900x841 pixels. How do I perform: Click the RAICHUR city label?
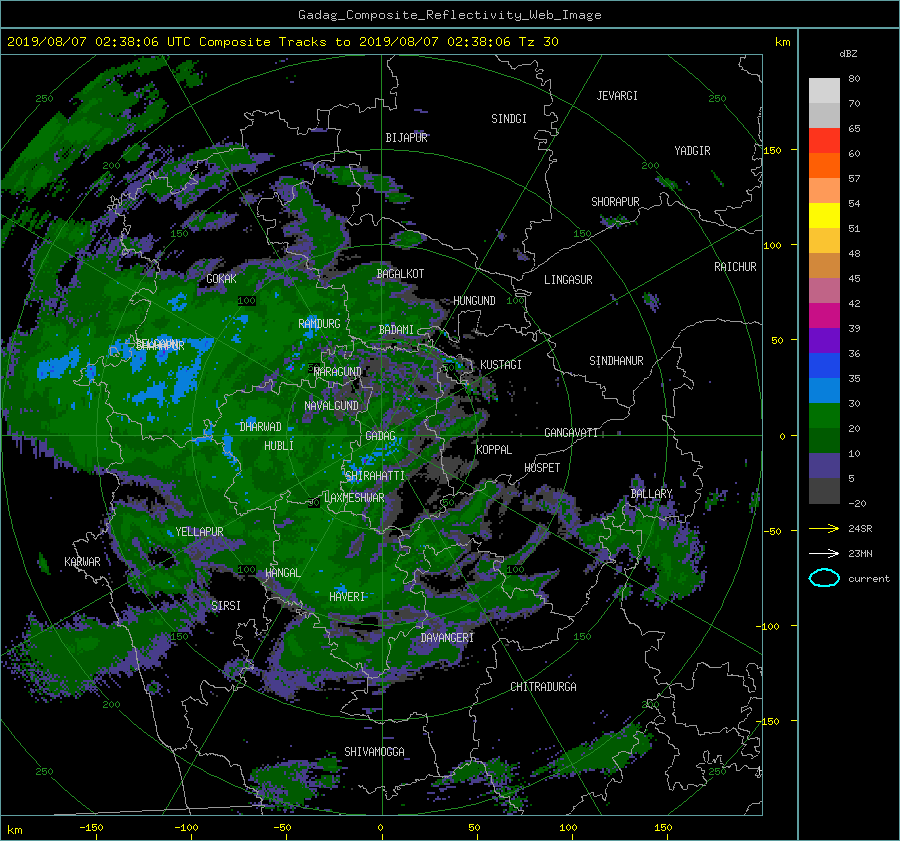coord(735,267)
